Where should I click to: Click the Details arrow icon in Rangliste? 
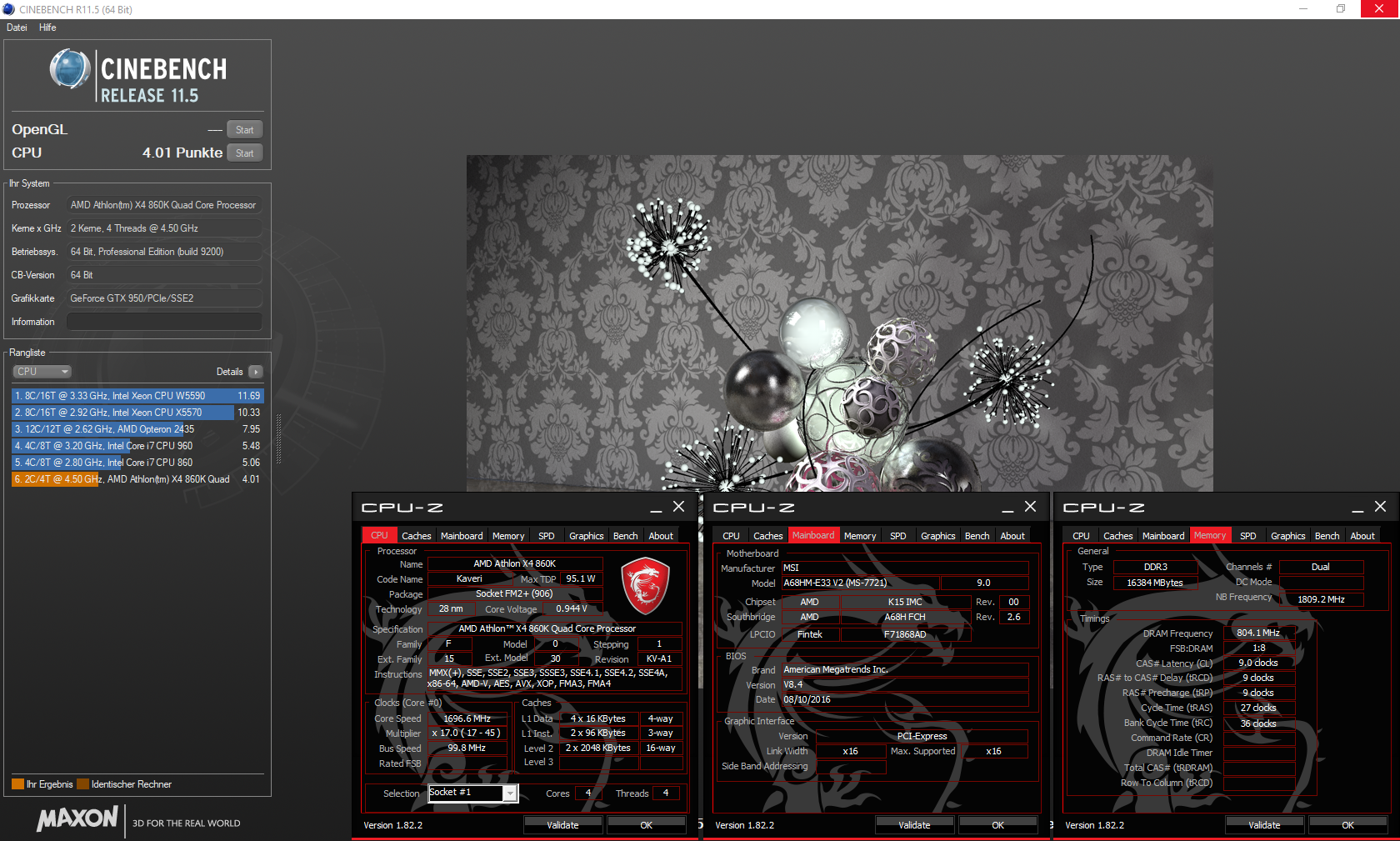256,372
